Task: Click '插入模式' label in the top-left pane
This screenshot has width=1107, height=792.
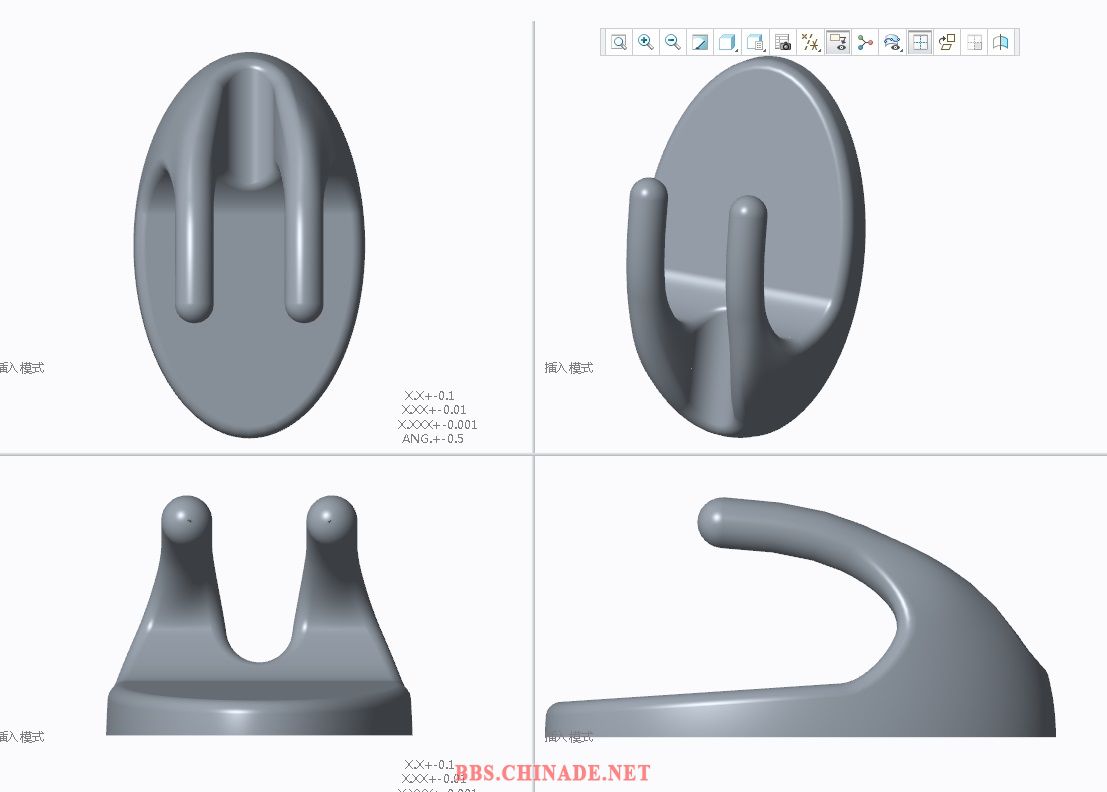Action: (22, 368)
